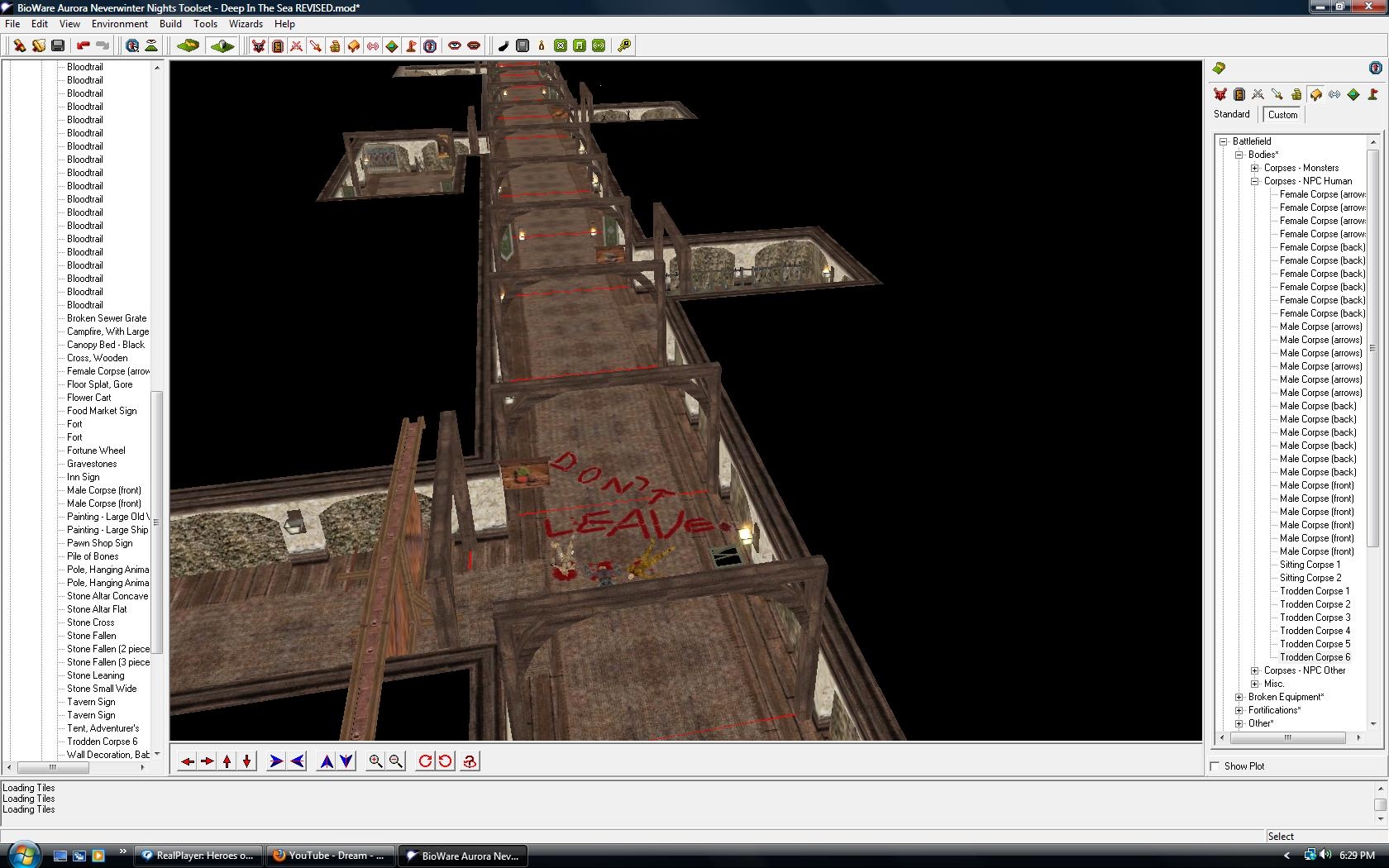
Task: Switch to the Standard palette tab
Action: pyautogui.click(x=1231, y=114)
